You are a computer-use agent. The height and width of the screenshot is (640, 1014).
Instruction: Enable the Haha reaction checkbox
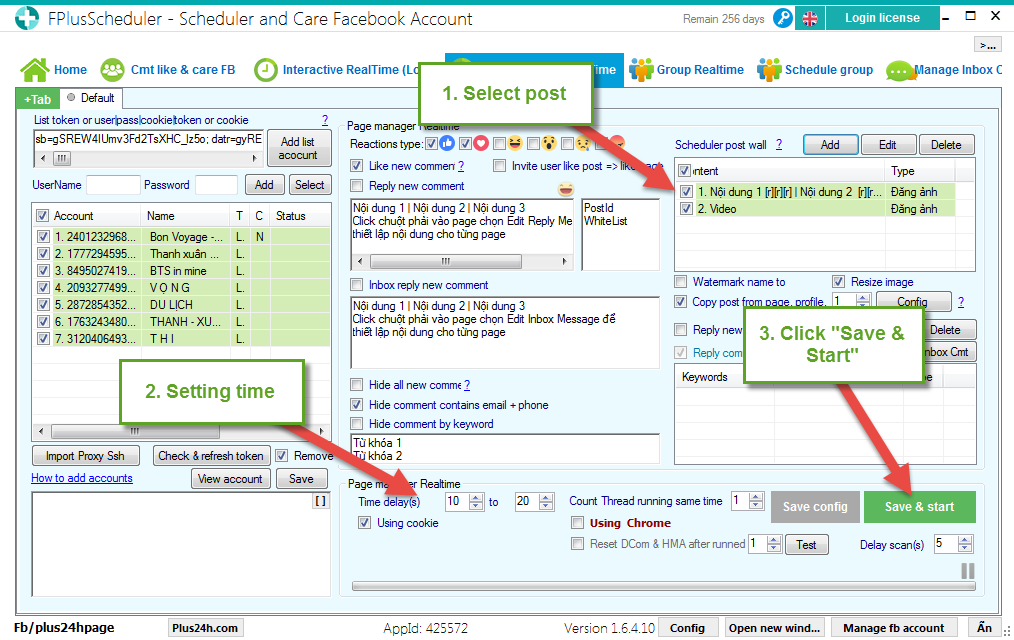(x=499, y=144)
